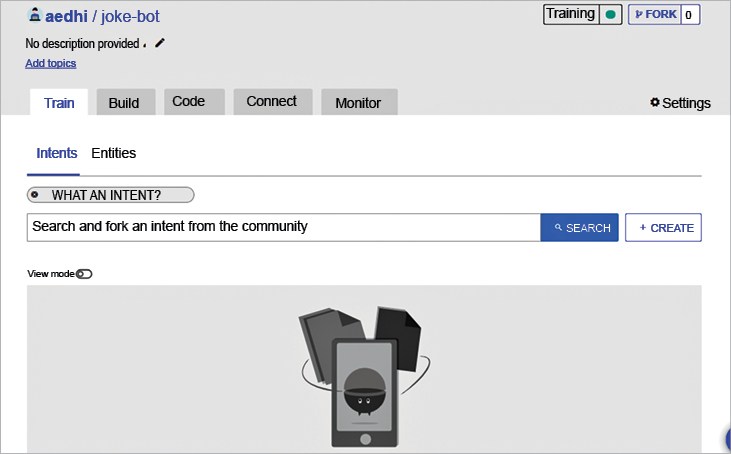Viewport: 731px width, 454px height.
Task: Select the Train tab
Action: [59, 103]
